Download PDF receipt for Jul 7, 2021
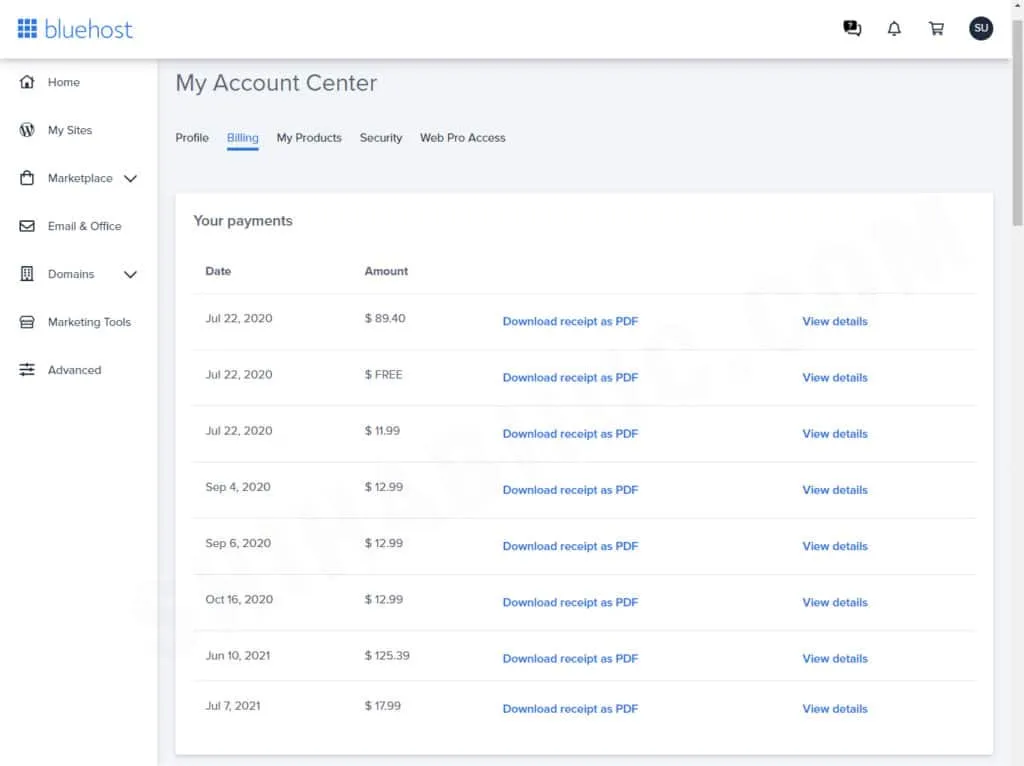This screenshot has height=766, width=1024. (570, 709)
